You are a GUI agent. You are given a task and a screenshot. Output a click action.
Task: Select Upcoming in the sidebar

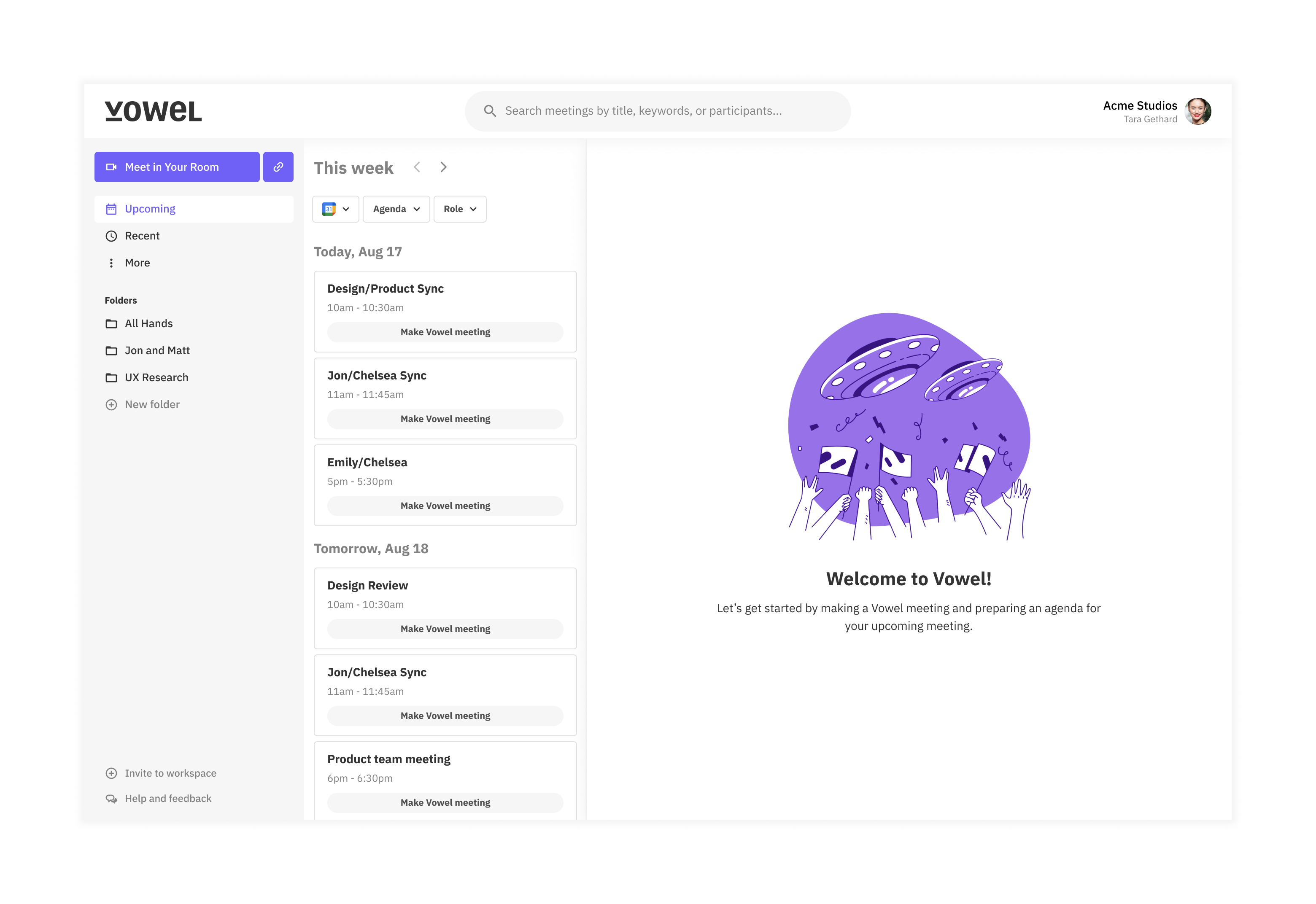click(x=194, y=209)
